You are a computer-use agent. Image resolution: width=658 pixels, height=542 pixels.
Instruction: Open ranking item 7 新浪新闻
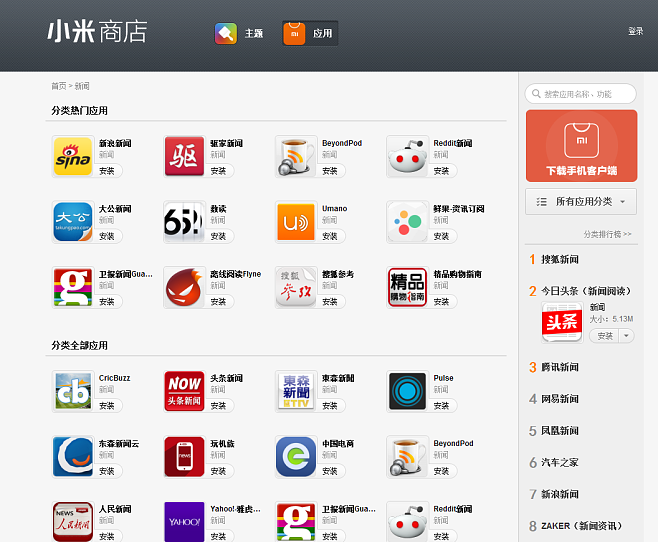coord(559,494)
